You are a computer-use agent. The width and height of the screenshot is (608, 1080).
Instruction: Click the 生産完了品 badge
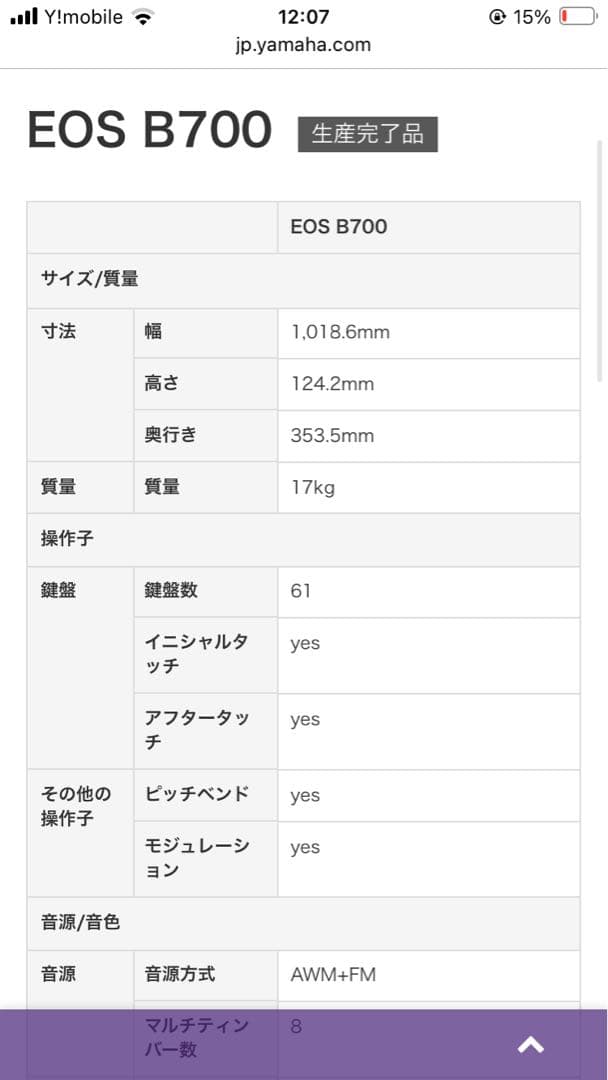367,135
